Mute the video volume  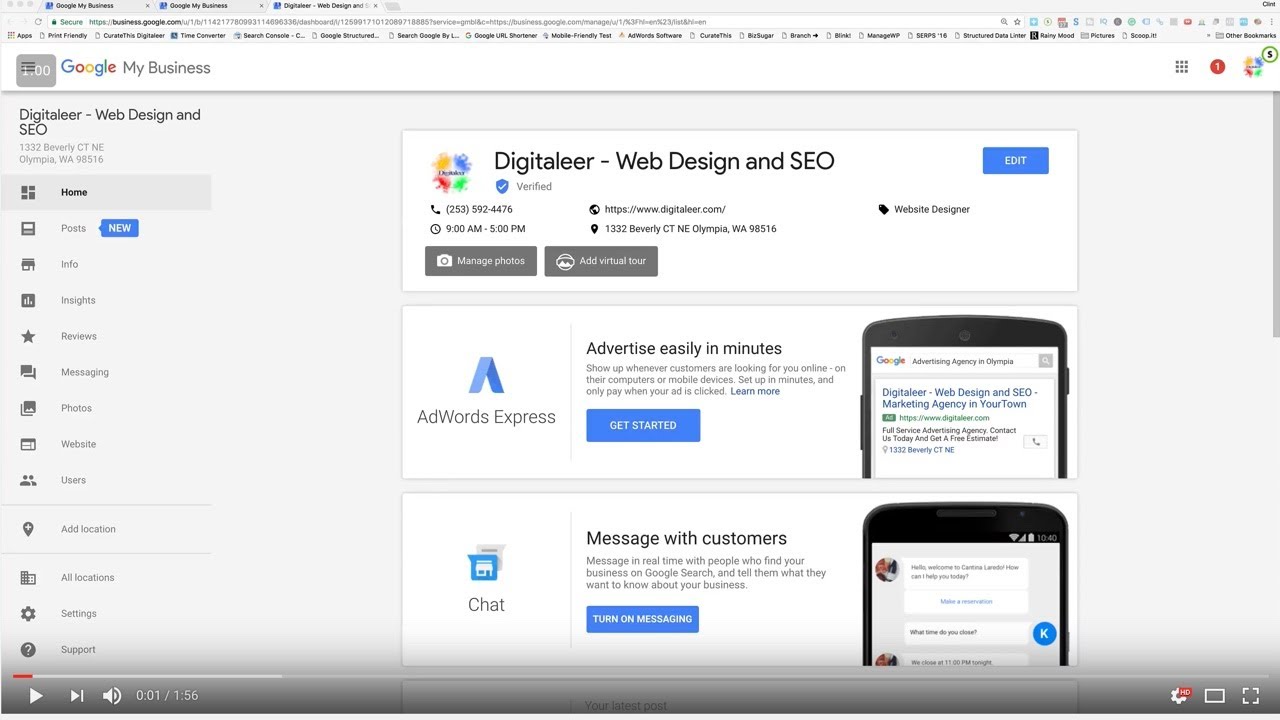click(x=112, y=696)
